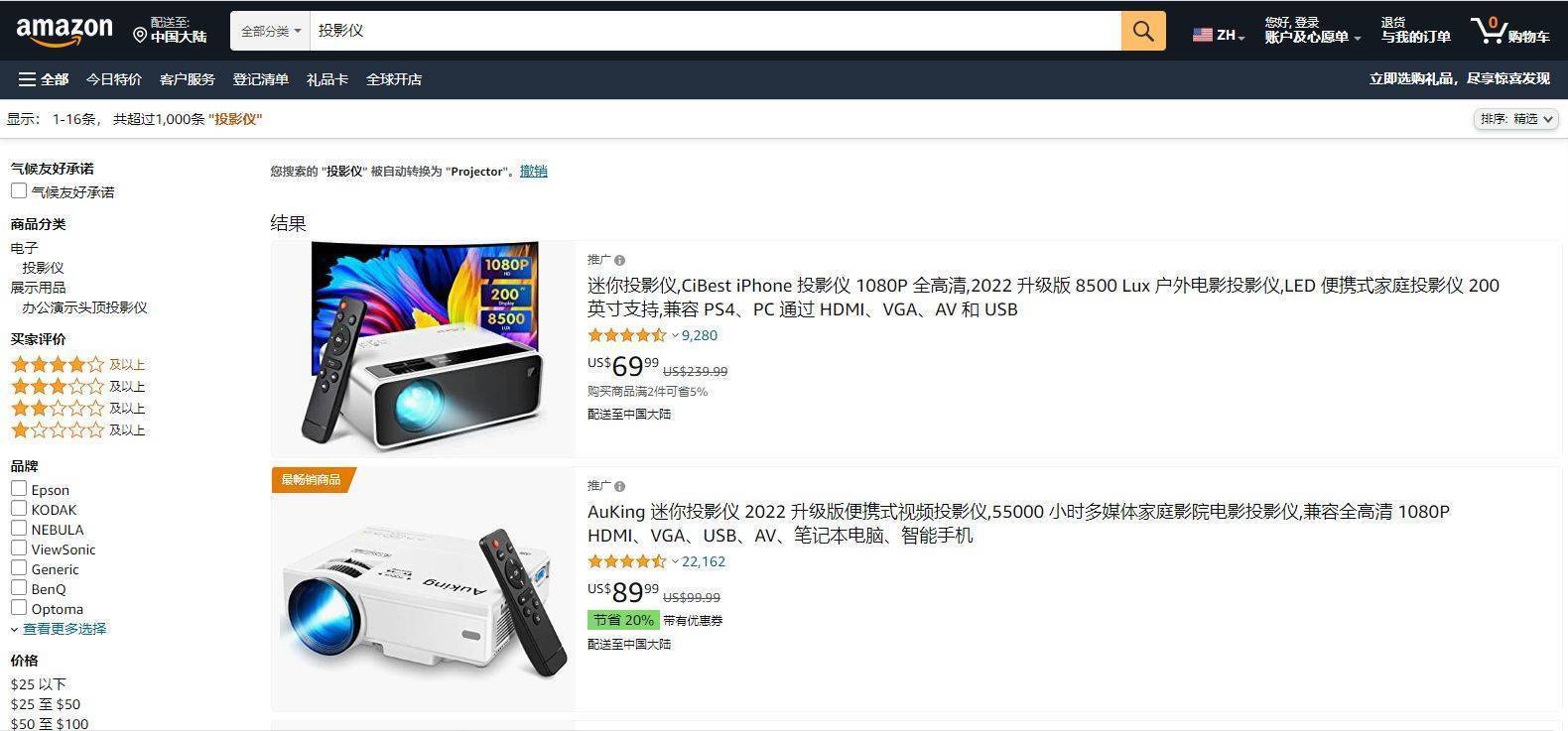Screen dimensions: 1568x731
Task: Open the 排序: 精选 sort dropdown
Action: pos(1515,119)
